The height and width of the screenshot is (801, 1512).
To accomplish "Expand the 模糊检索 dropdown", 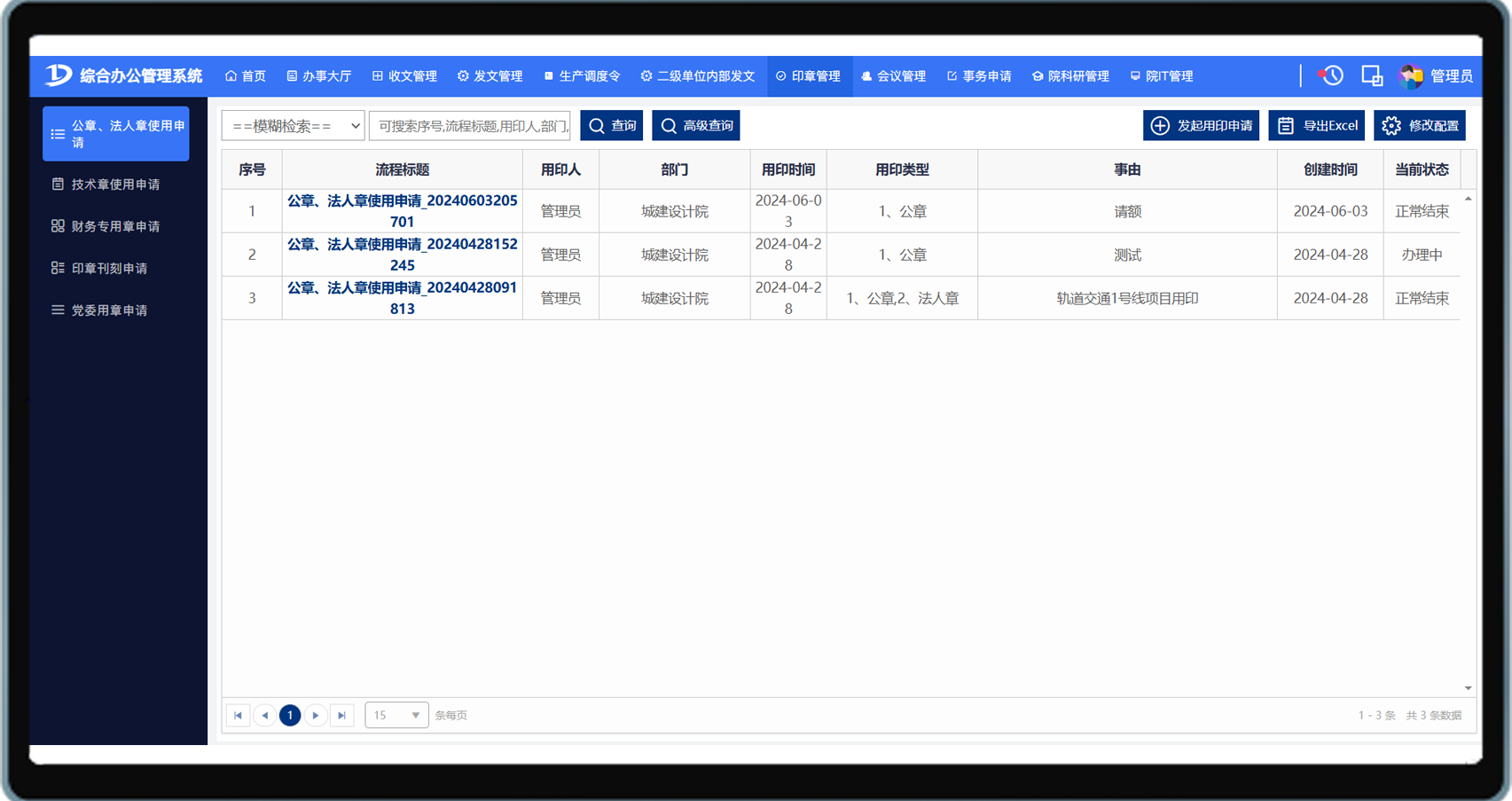I will pyautogui.click(x=293, y=126).
